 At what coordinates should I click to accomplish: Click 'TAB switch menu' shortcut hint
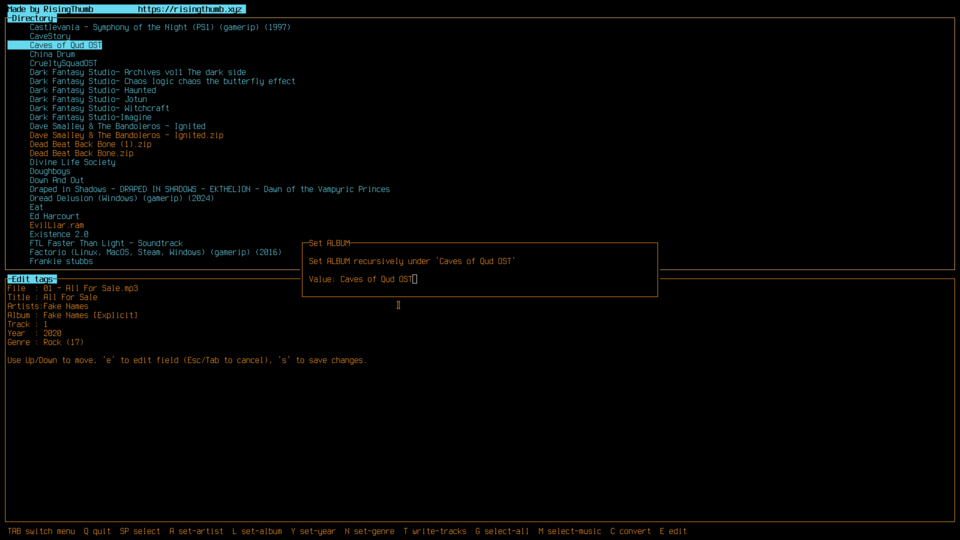click(41, 531)
